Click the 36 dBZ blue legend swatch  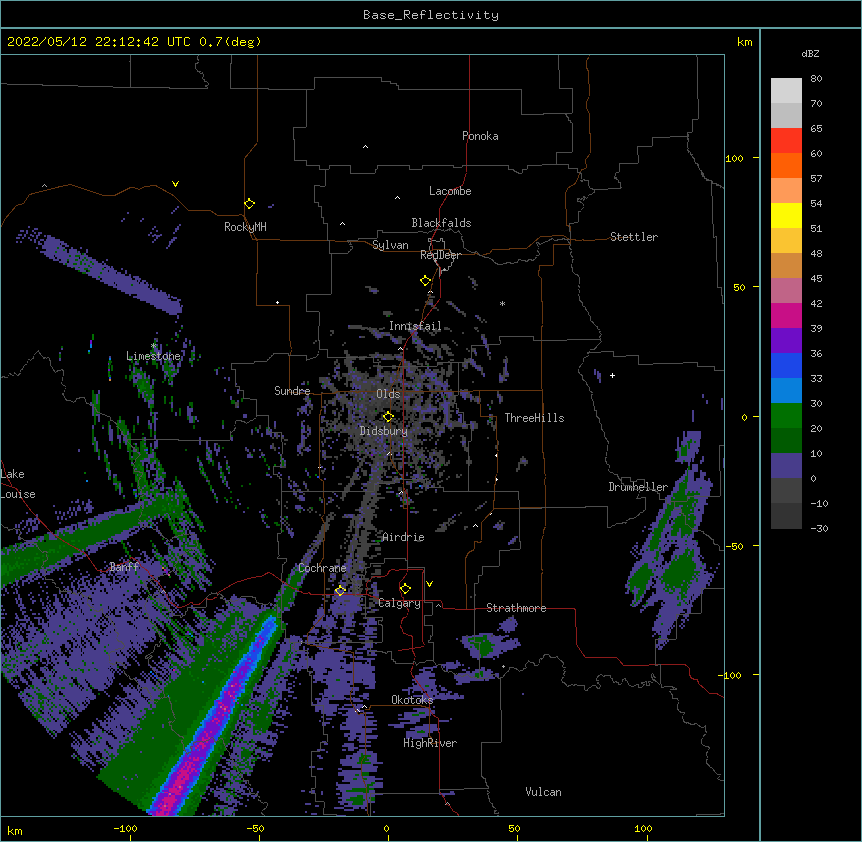click(786, 365)
